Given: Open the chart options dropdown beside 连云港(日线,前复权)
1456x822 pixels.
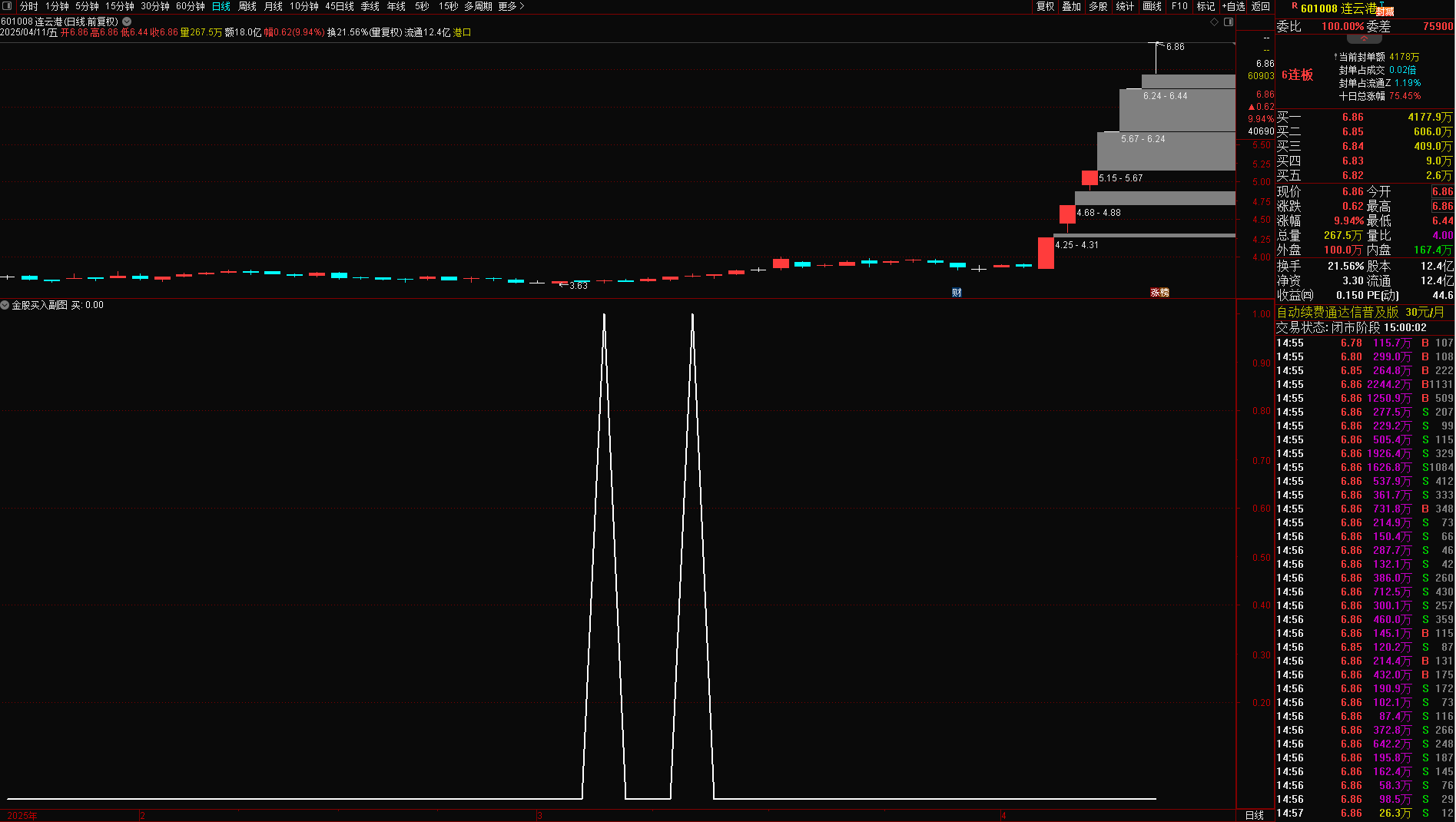Looking at the screenshot, I should (x=127, y=22).
